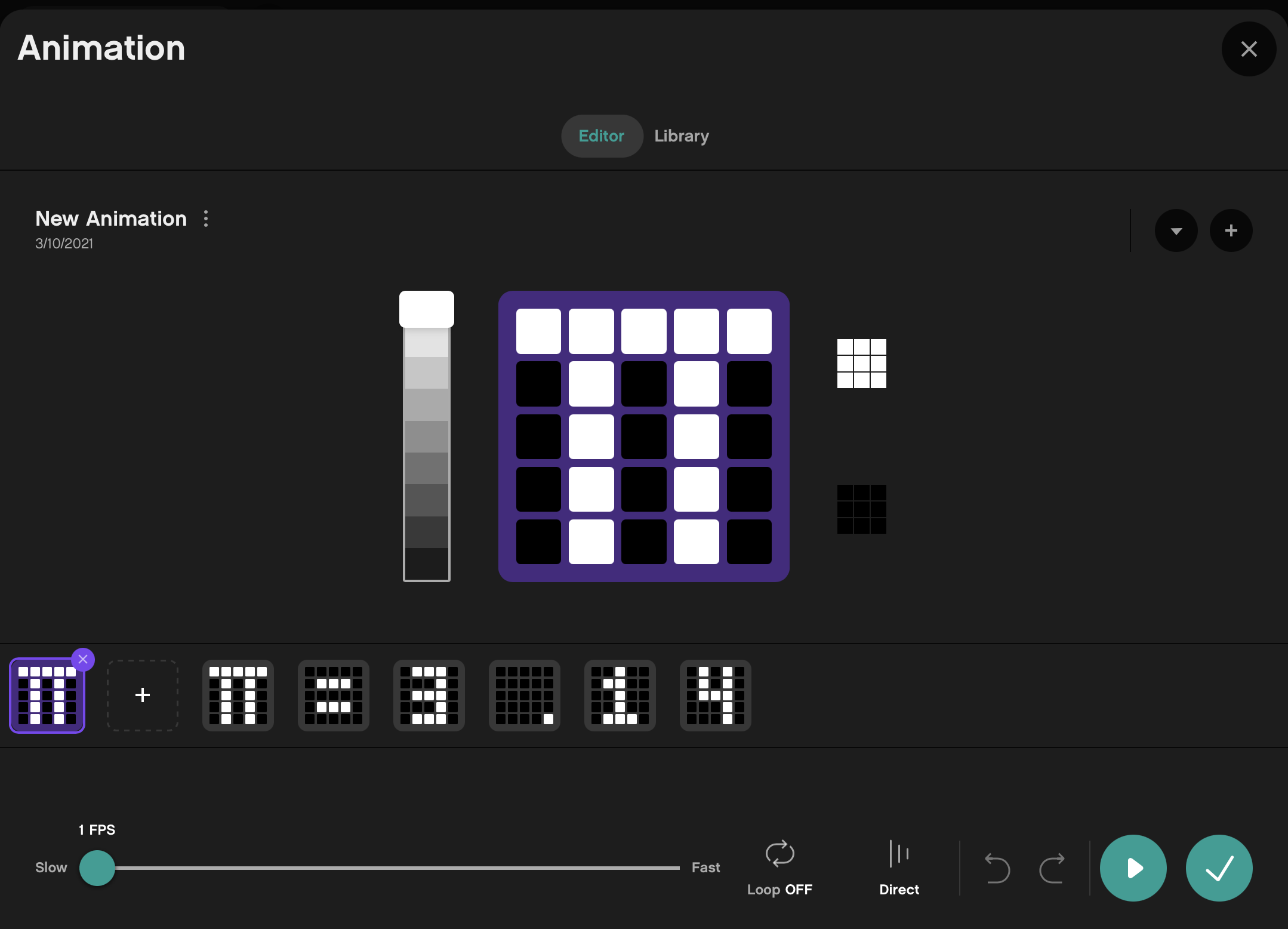Select the confirm/checkmark button

(1219, 868)
